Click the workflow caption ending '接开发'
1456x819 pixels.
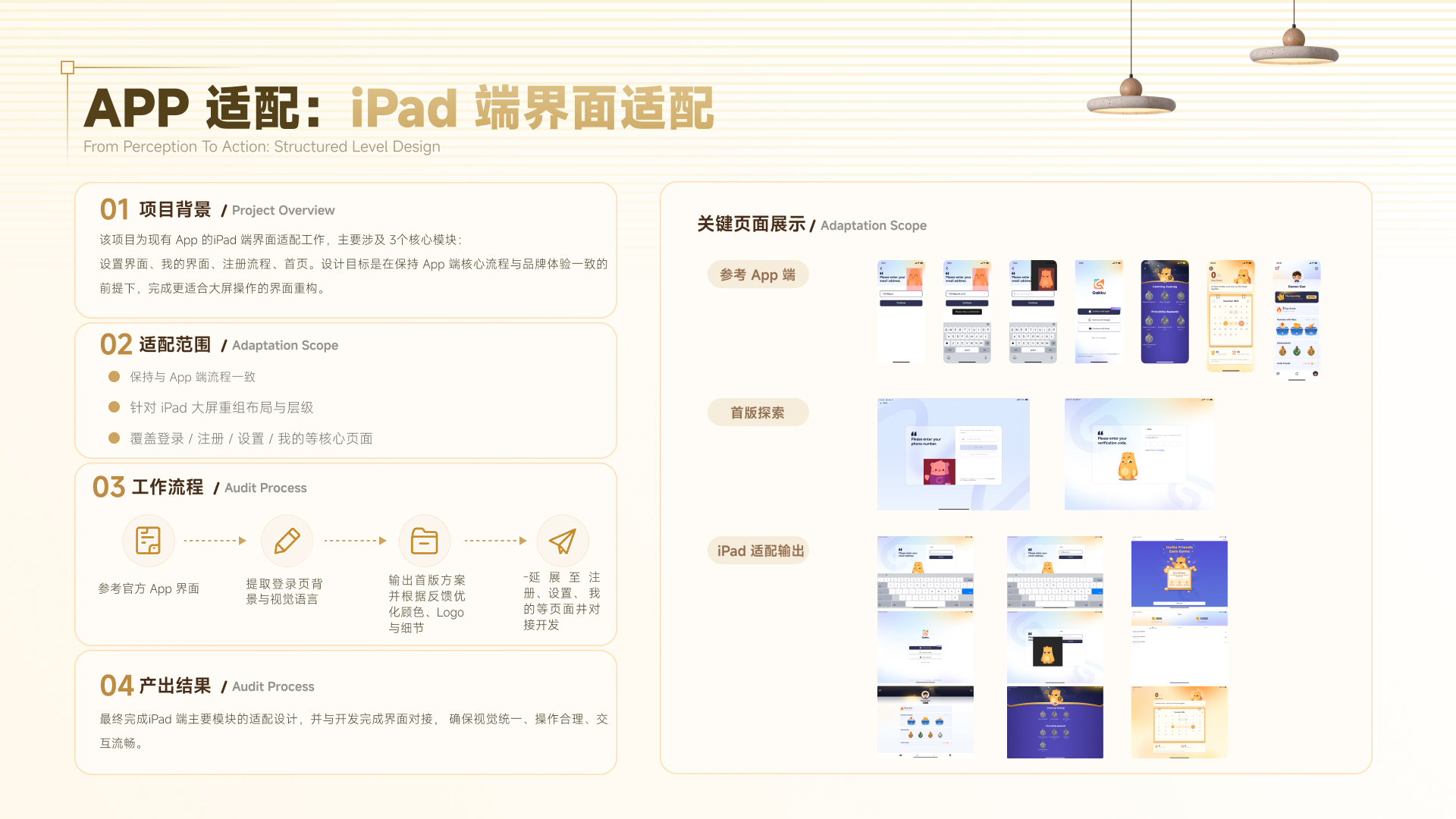(562, 601)
